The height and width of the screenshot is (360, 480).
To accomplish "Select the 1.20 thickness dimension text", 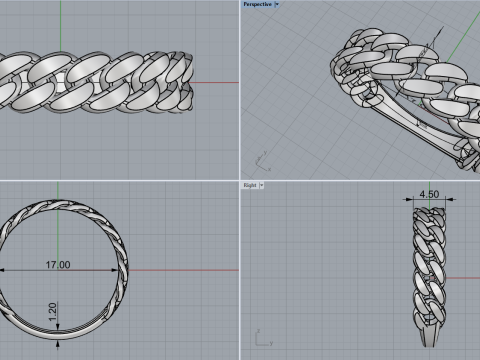I will (x=53, y=312).
